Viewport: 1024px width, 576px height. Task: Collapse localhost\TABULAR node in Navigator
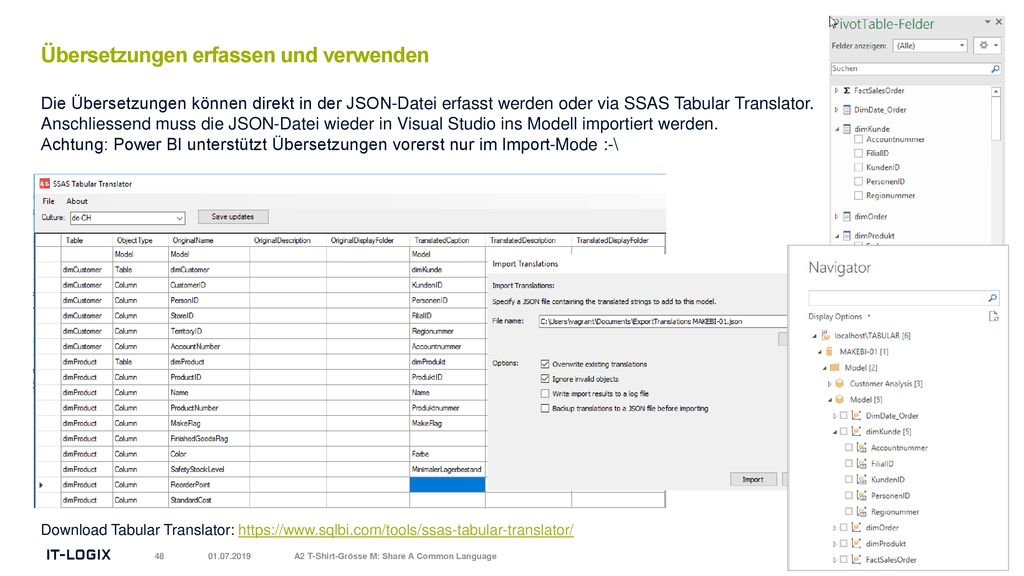click(x=814, y=336)
